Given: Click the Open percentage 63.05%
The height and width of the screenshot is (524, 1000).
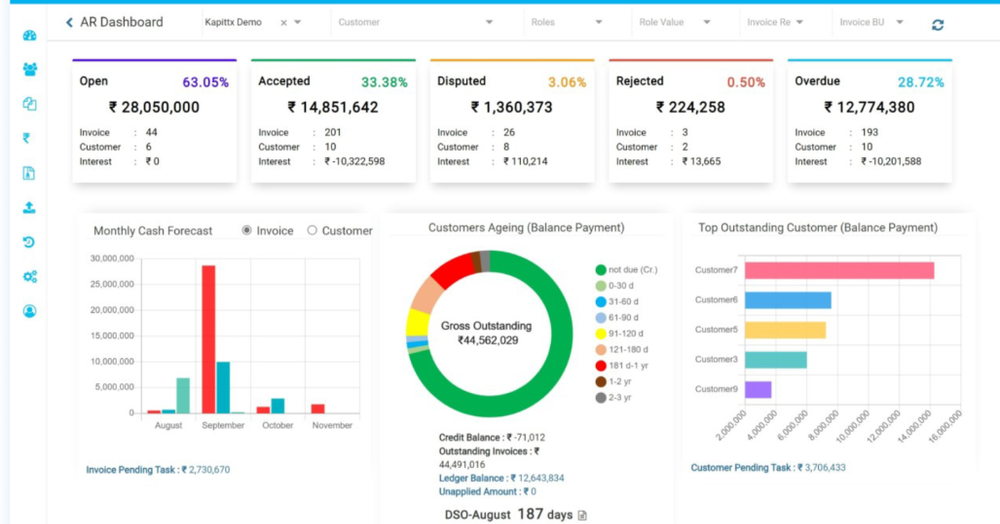Looking at the screenshot, I should (x=205, y=82).
